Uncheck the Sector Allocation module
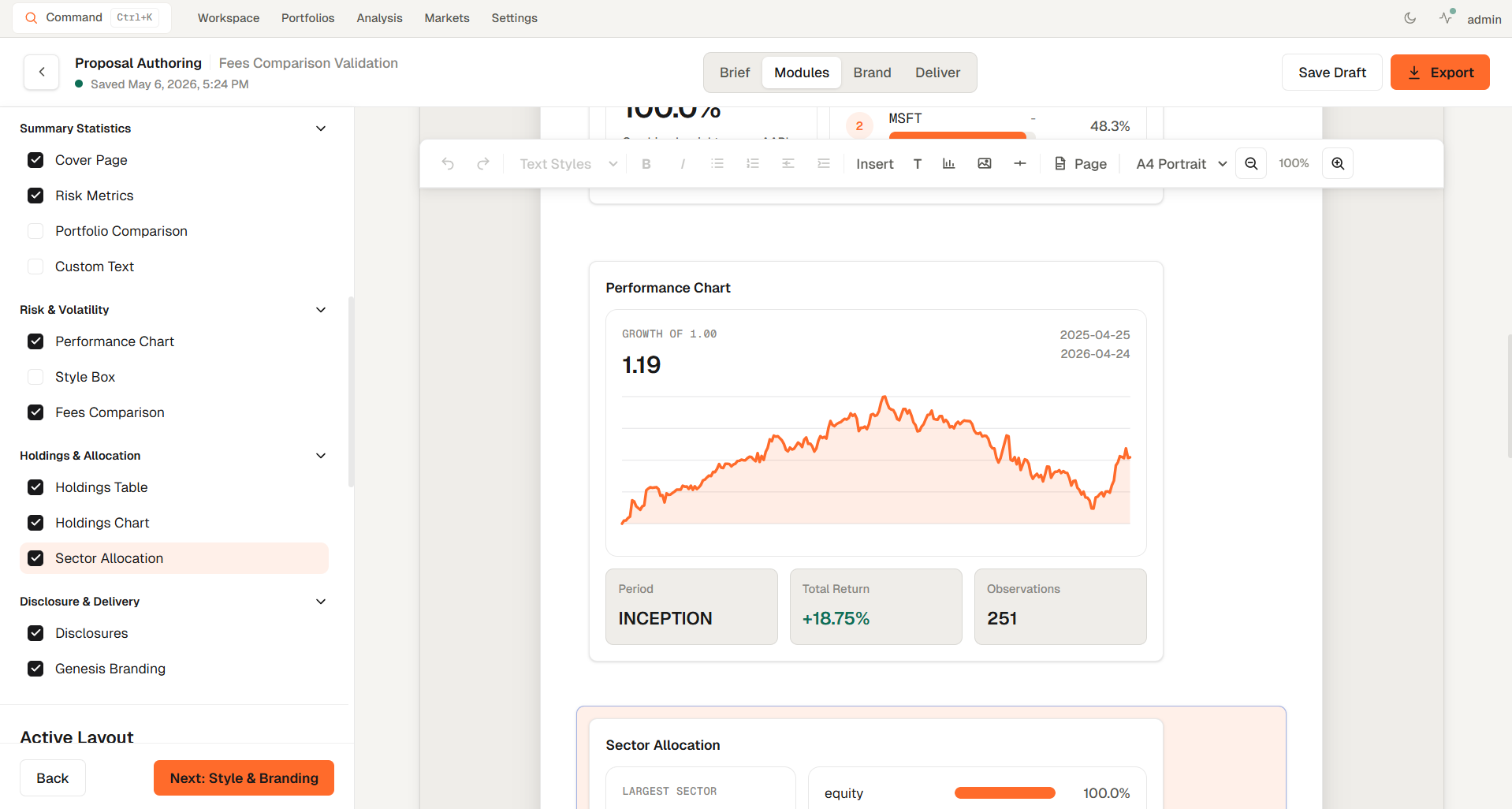This screenshot has height=809, width=1512. 35,558
